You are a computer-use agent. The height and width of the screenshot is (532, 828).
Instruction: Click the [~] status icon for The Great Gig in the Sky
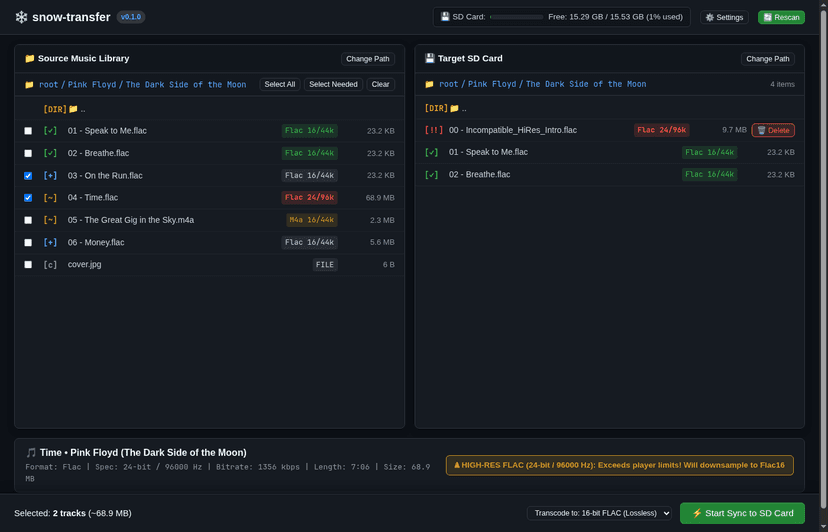(50, 220)
